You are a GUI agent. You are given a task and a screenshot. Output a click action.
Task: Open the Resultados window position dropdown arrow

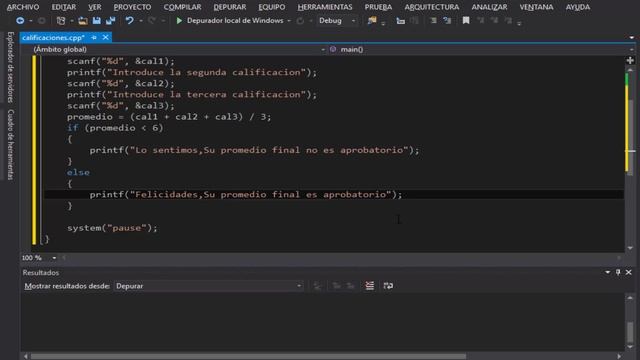tap(607, 272)
